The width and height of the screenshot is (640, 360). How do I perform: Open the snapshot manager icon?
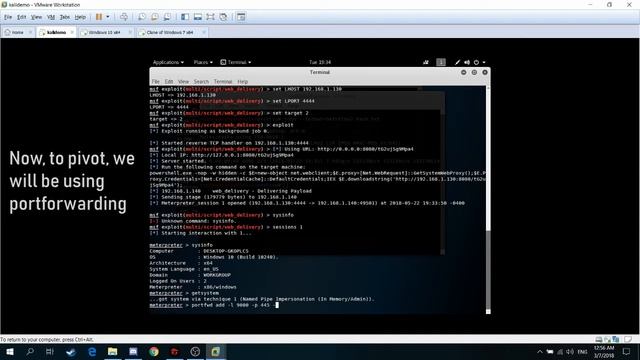(167, 17)
